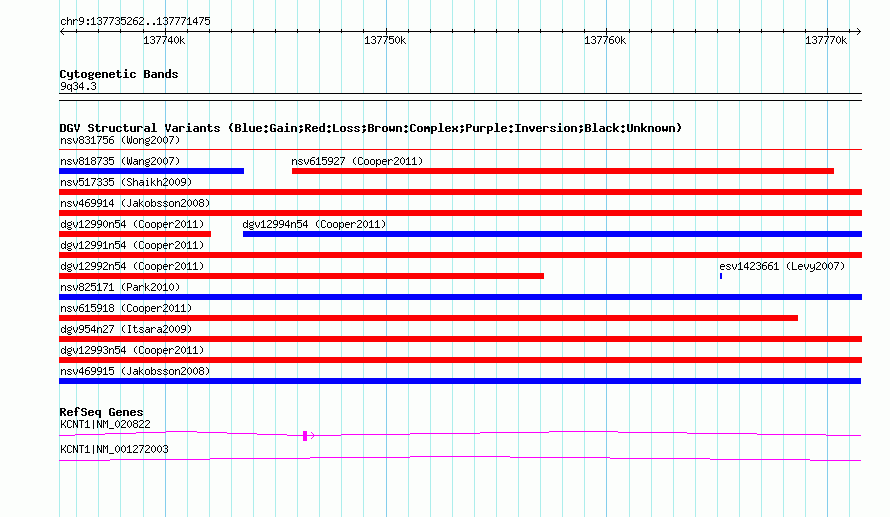This screenshot has width=890, height=517.
Task: Open variant dgv12990n54 (Cooper2011) label
Action: click(x=132, y=224)
